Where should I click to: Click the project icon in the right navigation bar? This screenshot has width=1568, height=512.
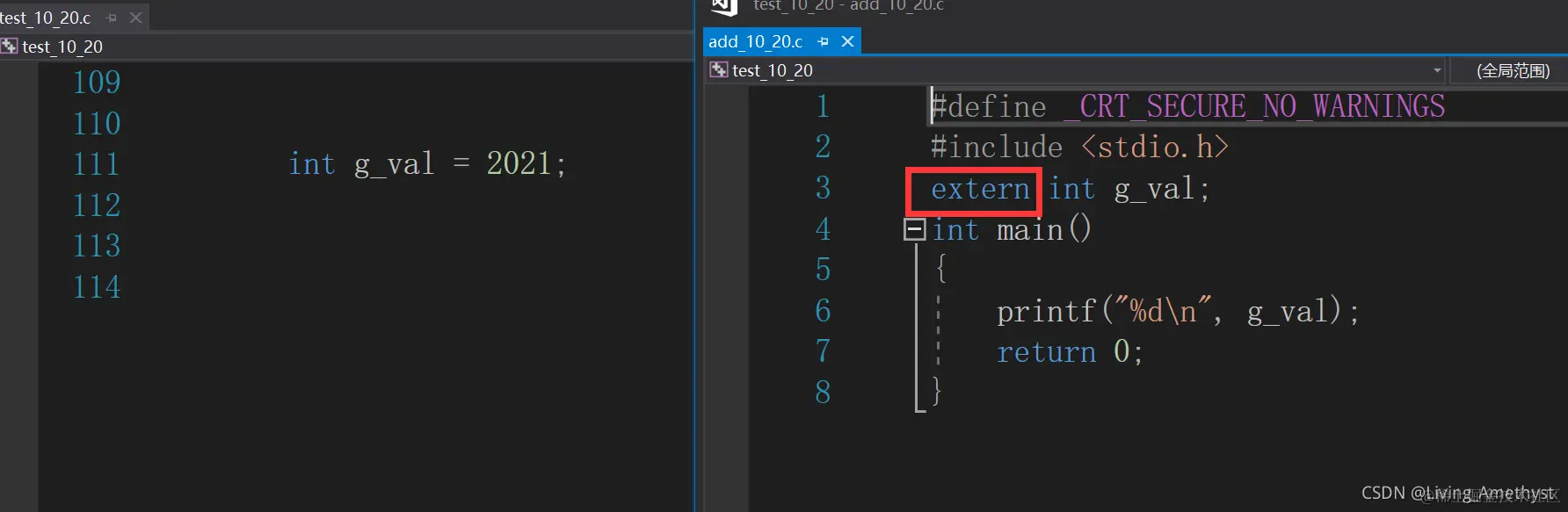pos(719,70)
